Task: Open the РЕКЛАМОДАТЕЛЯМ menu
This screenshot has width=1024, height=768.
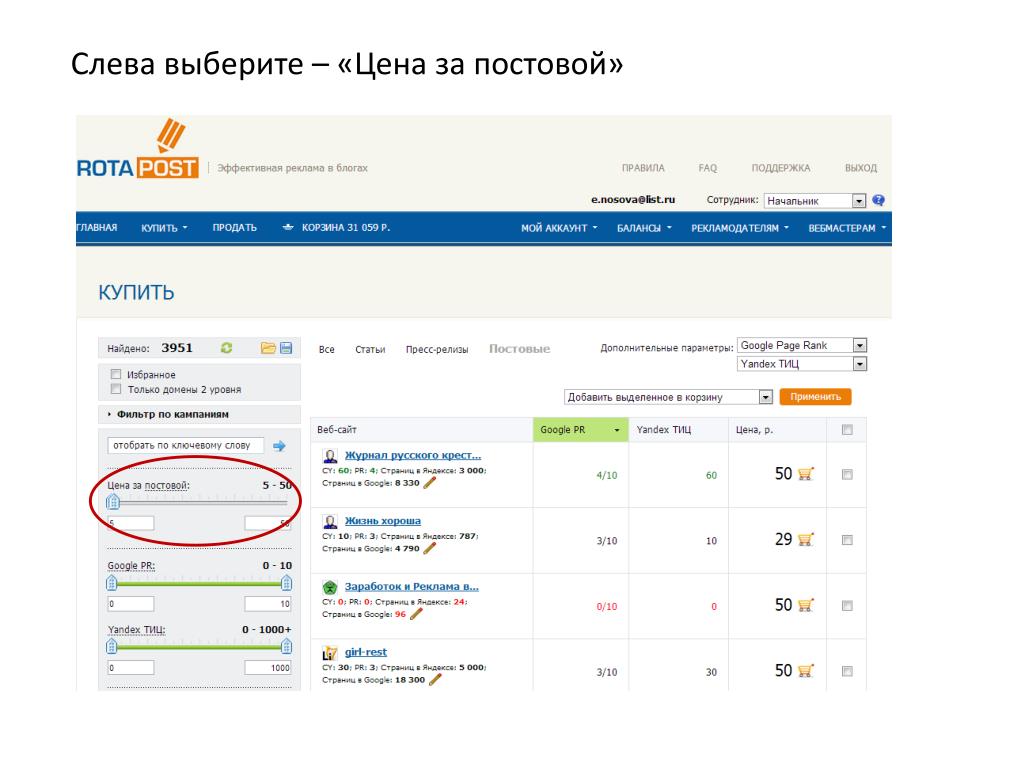Action: [x=740, y=228]
